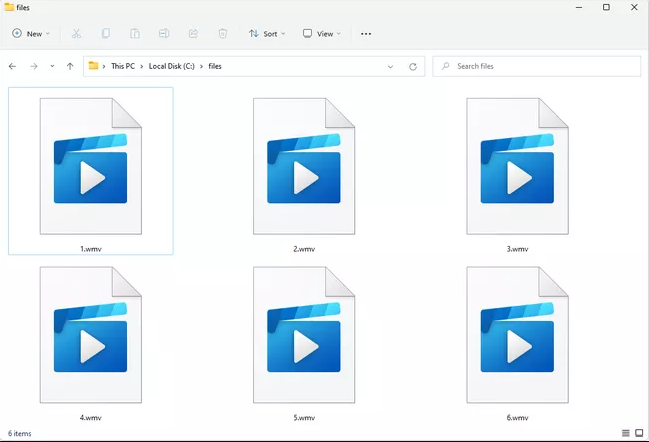Open the New item menu

tap(31, 34)
